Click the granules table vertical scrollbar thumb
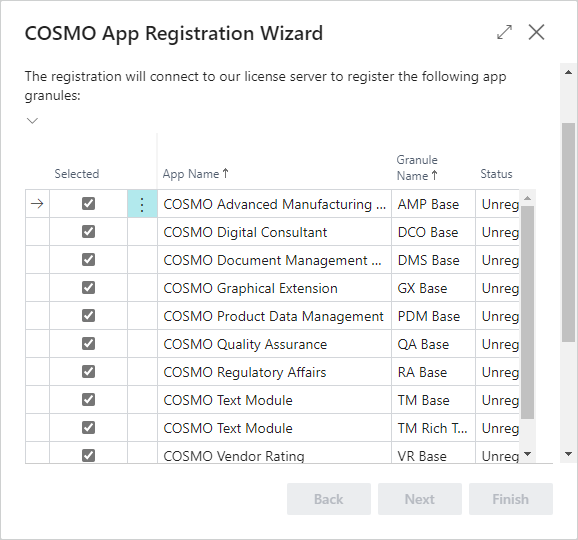This screenshot has width=578, height=540. pos(527,312)
